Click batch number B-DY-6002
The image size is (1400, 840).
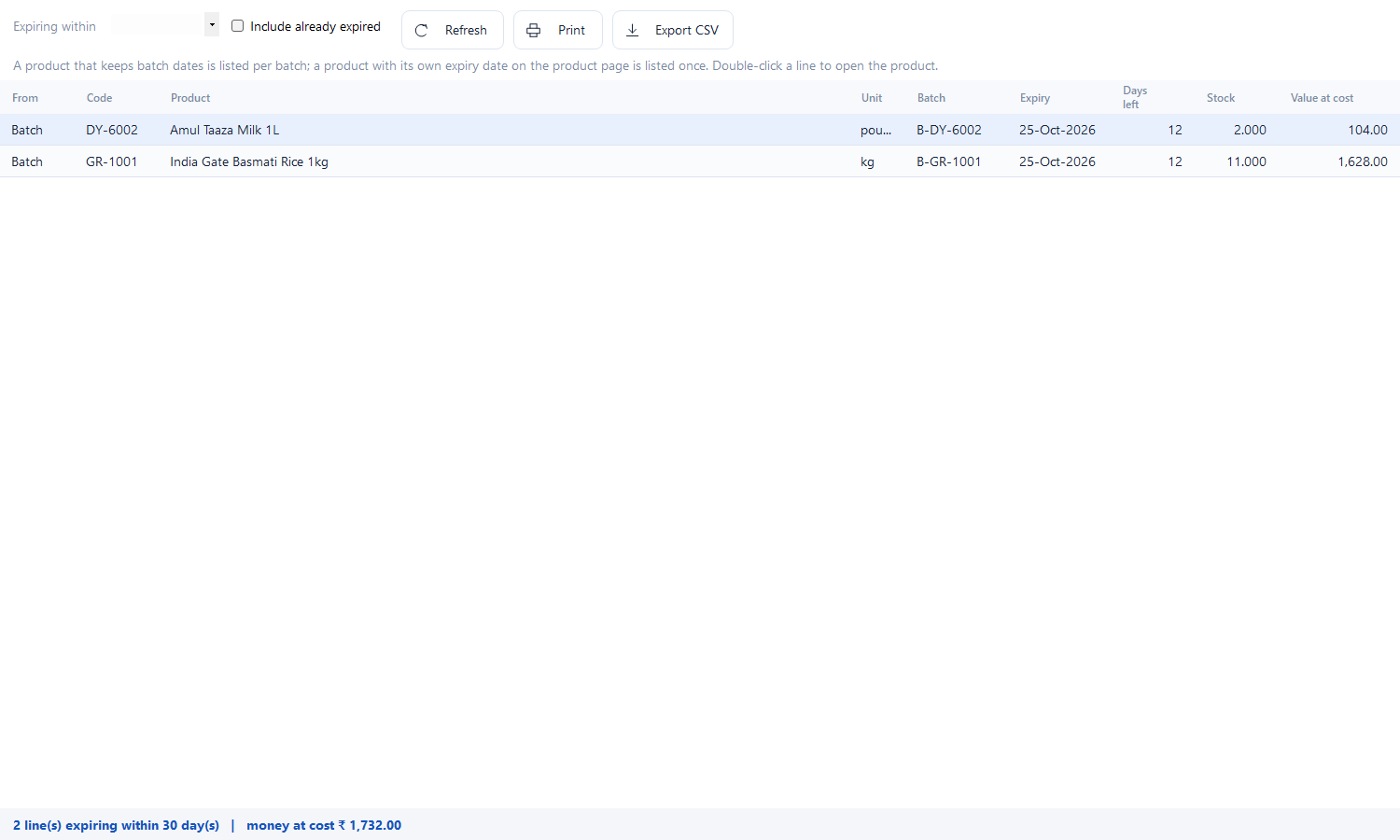[949, 130]
